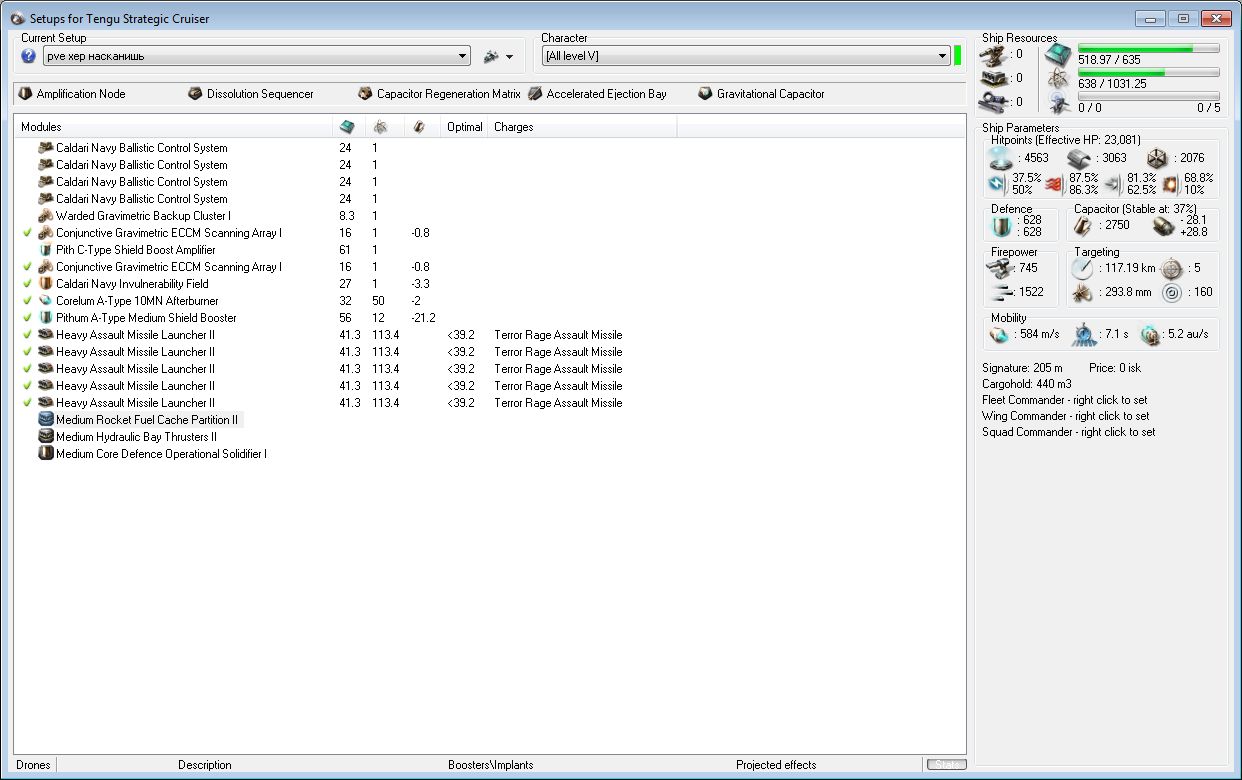Click the powergrid resource icon
The width and height of the screenshot is (1242, 780).
(1058, 79)
